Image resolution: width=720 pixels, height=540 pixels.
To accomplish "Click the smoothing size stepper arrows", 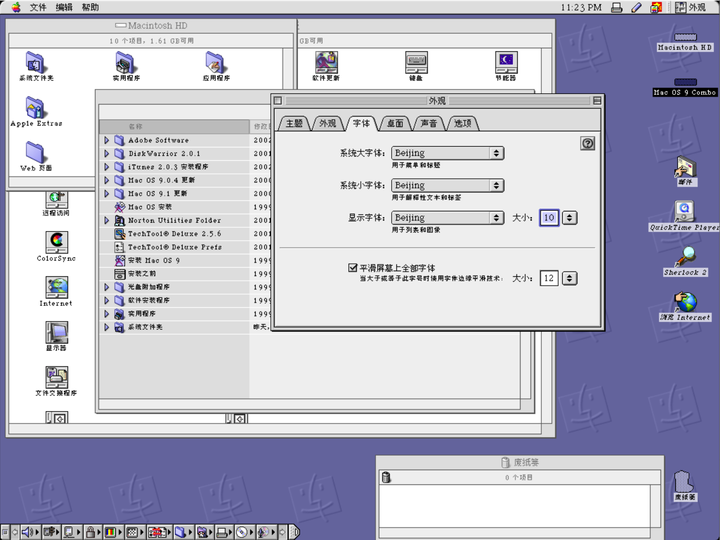I will pyautogui.click(x=569, y=278).
